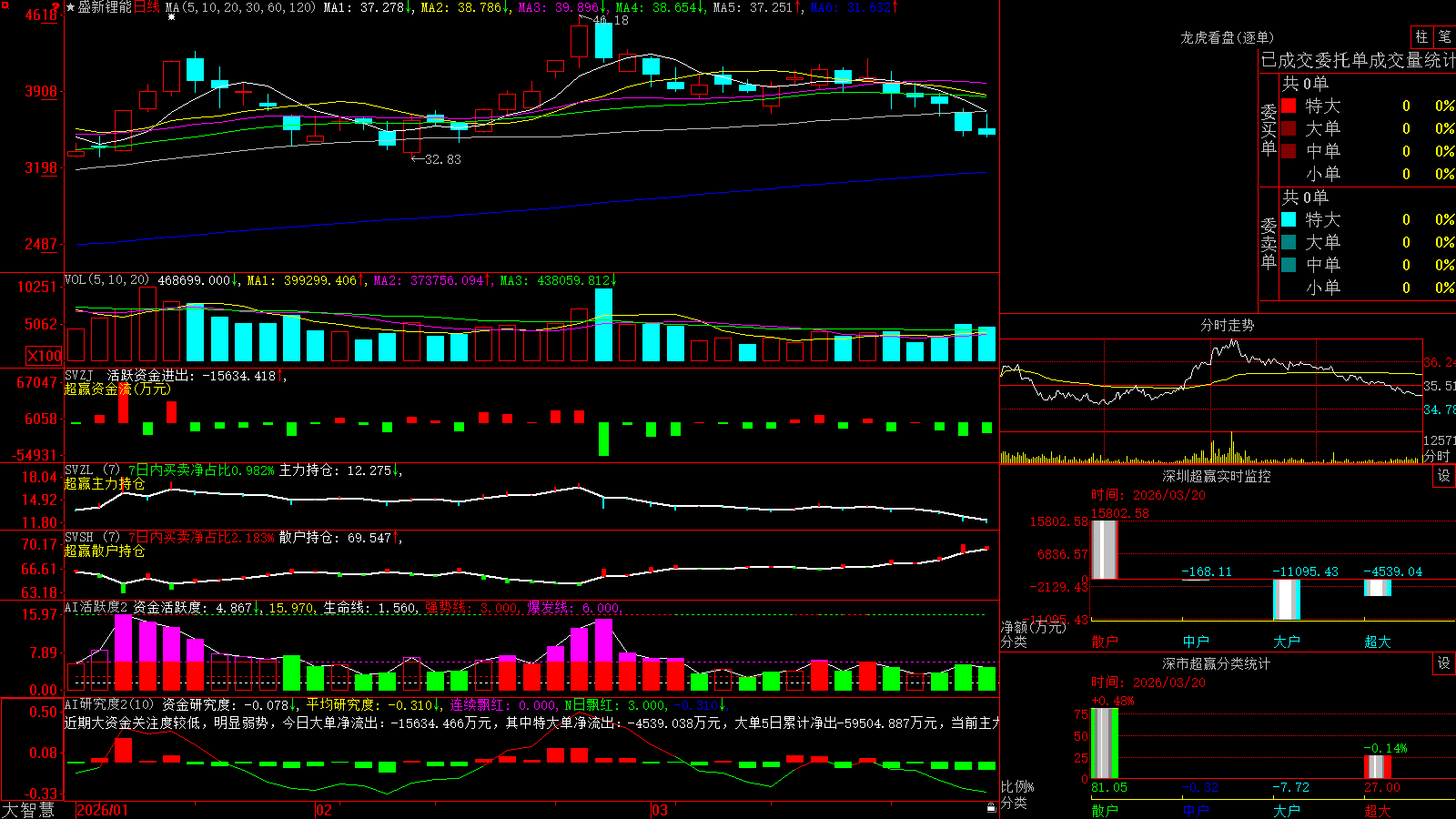Select the 03 month marker on timeline

click(660, 810)
